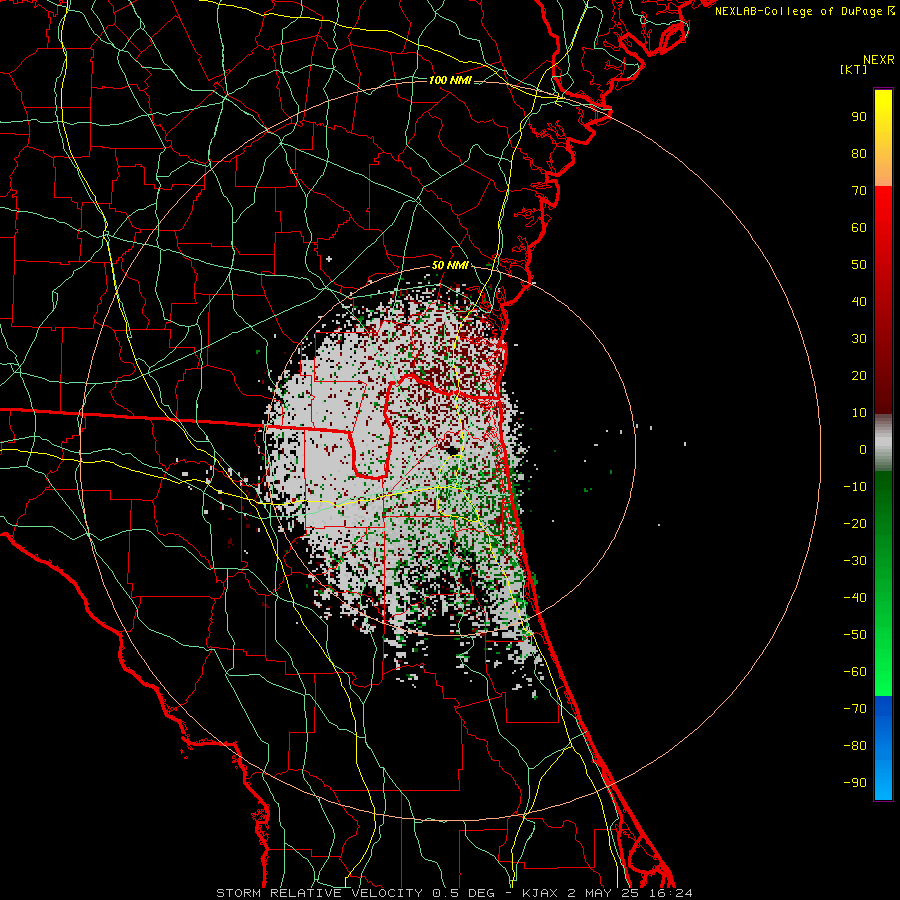Screen dimensions: 900x900
Task: Click the NEXLAB-College of DuPage title text
Action: (805, 11)
